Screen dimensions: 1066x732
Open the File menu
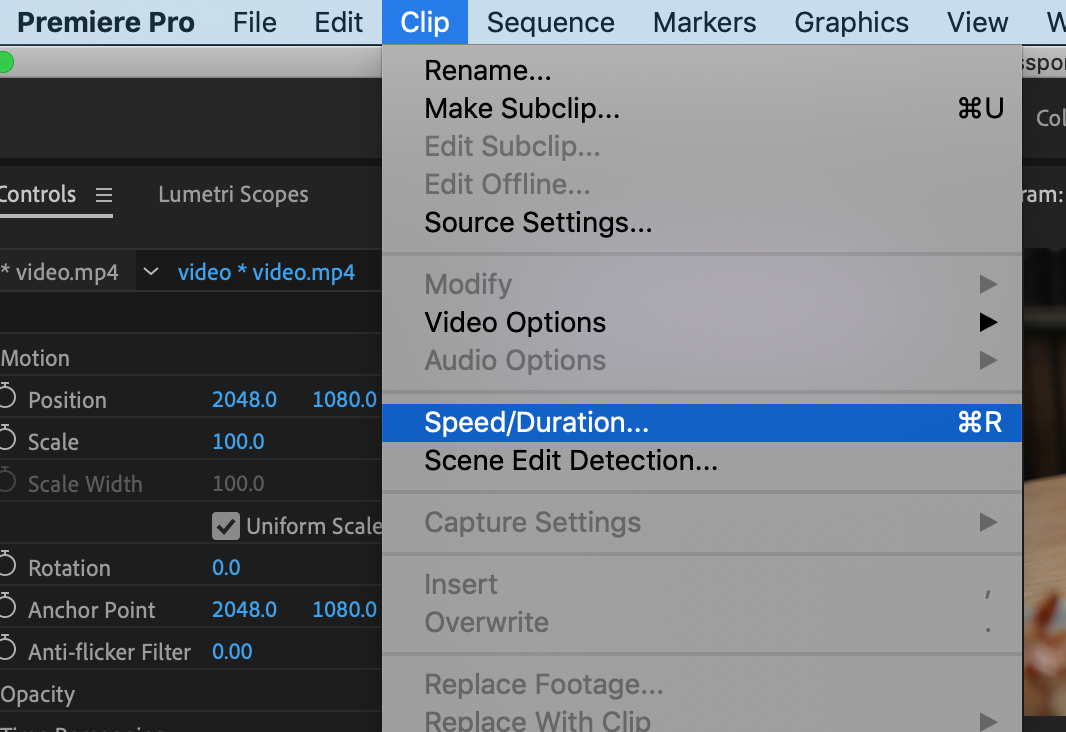point(255,22)
